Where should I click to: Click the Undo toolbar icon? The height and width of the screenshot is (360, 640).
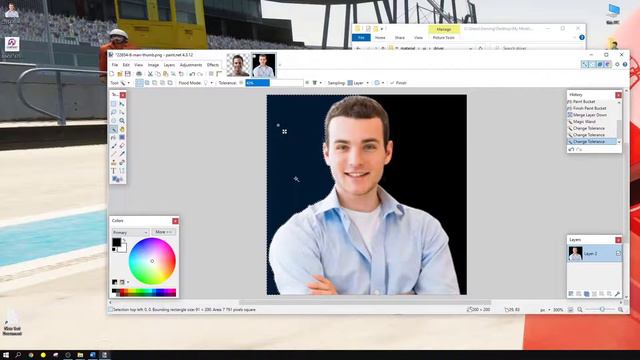[192, 74]
